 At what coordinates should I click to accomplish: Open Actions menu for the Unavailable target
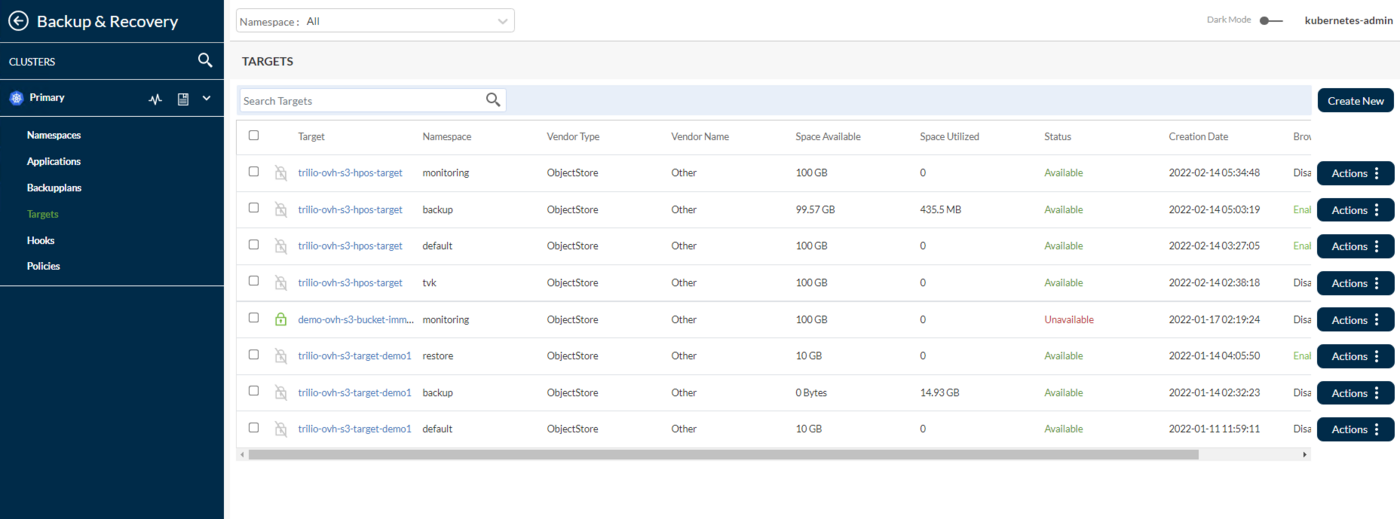pyautogui.click(x=1355, y=320)
